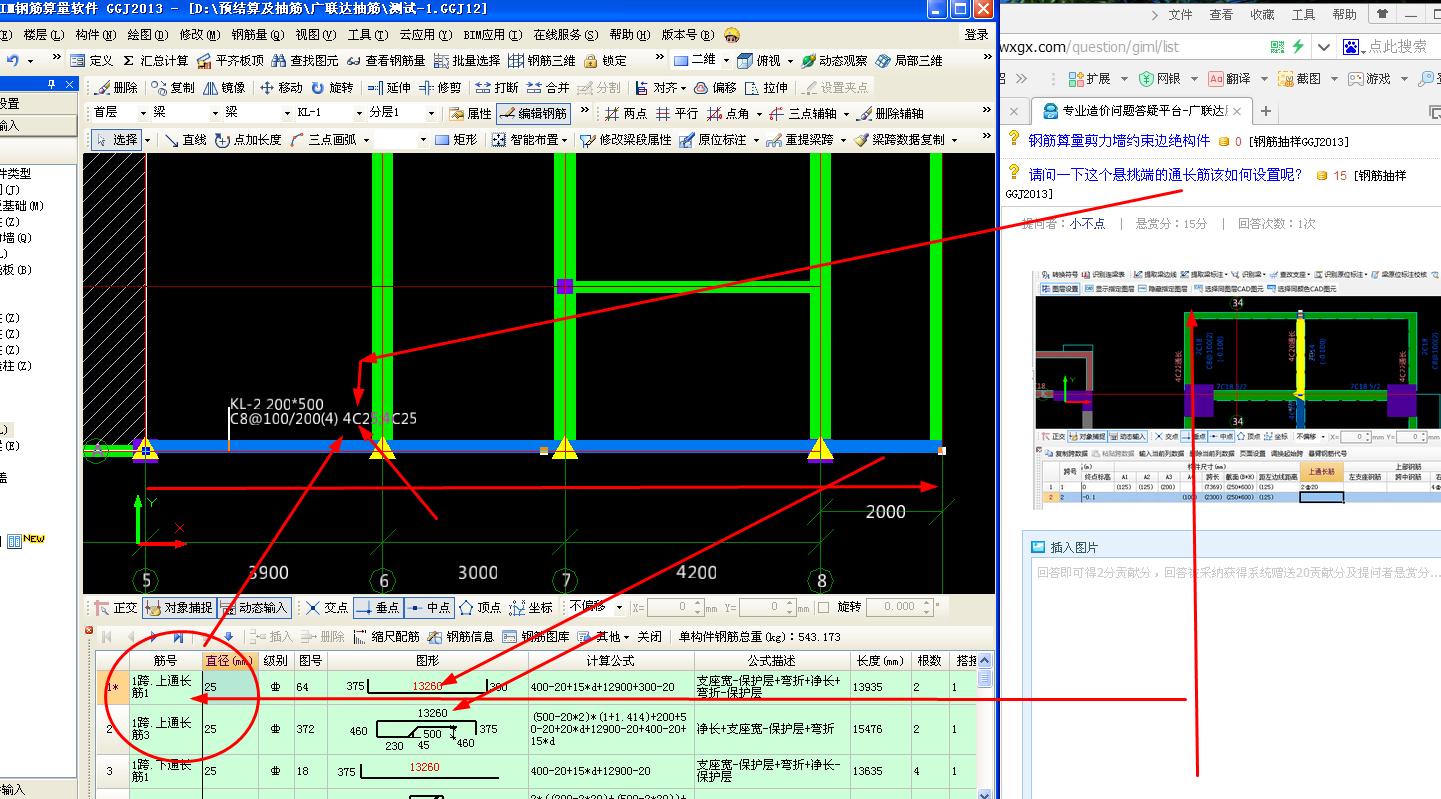Screen dimensions: 1441x799
Task: Toggle 中点 midpoint snap
Action: (429, 607)
